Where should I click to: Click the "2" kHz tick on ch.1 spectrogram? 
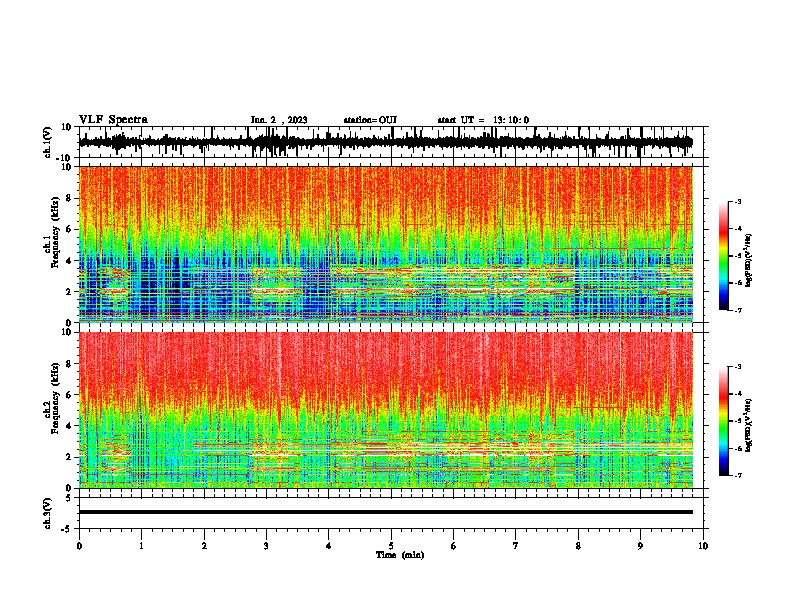69,291
